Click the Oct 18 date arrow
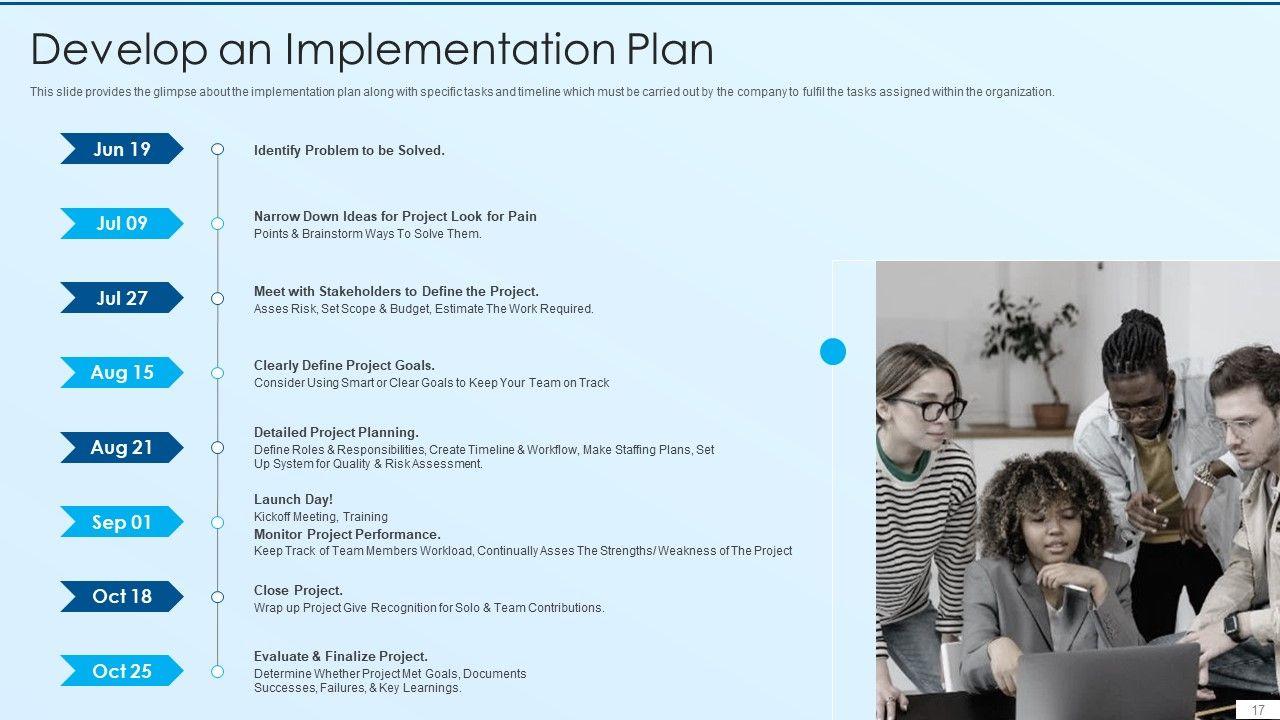The width and height of the screenshot is (1280, 720). (122, 596)
